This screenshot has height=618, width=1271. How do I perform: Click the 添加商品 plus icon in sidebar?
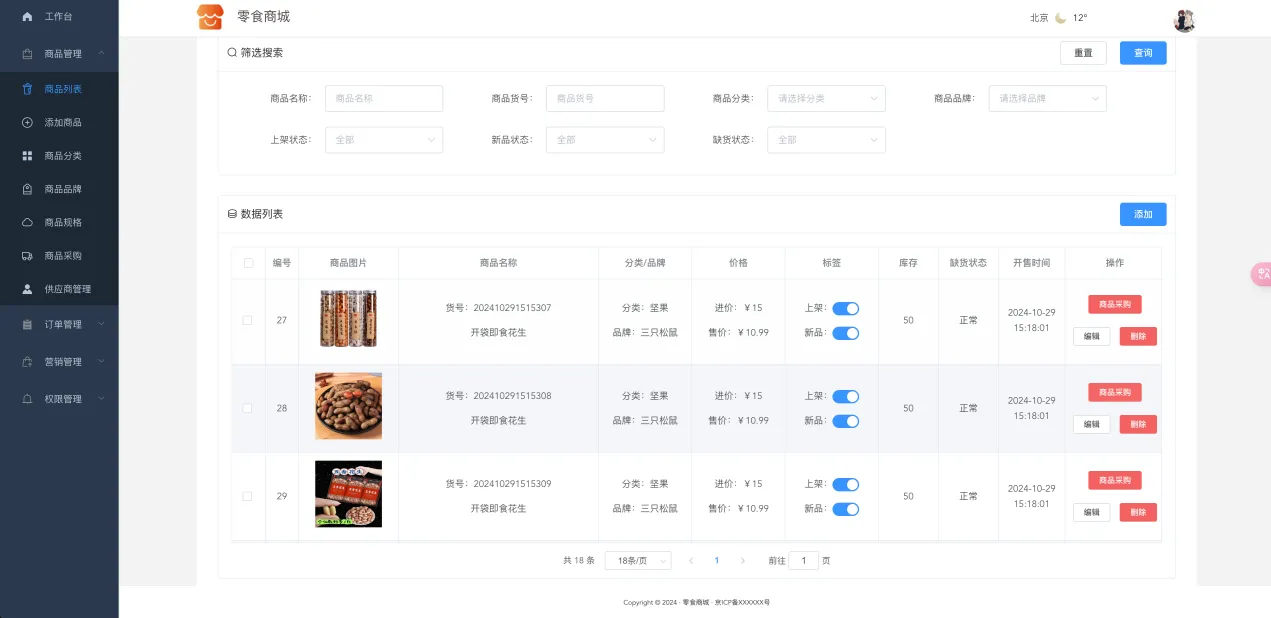(x=27, y=122)
